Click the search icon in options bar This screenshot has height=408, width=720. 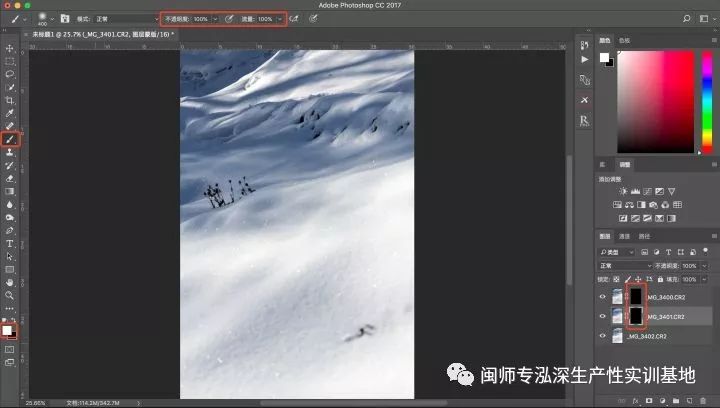pyautogui.click(x=686, y=19)
